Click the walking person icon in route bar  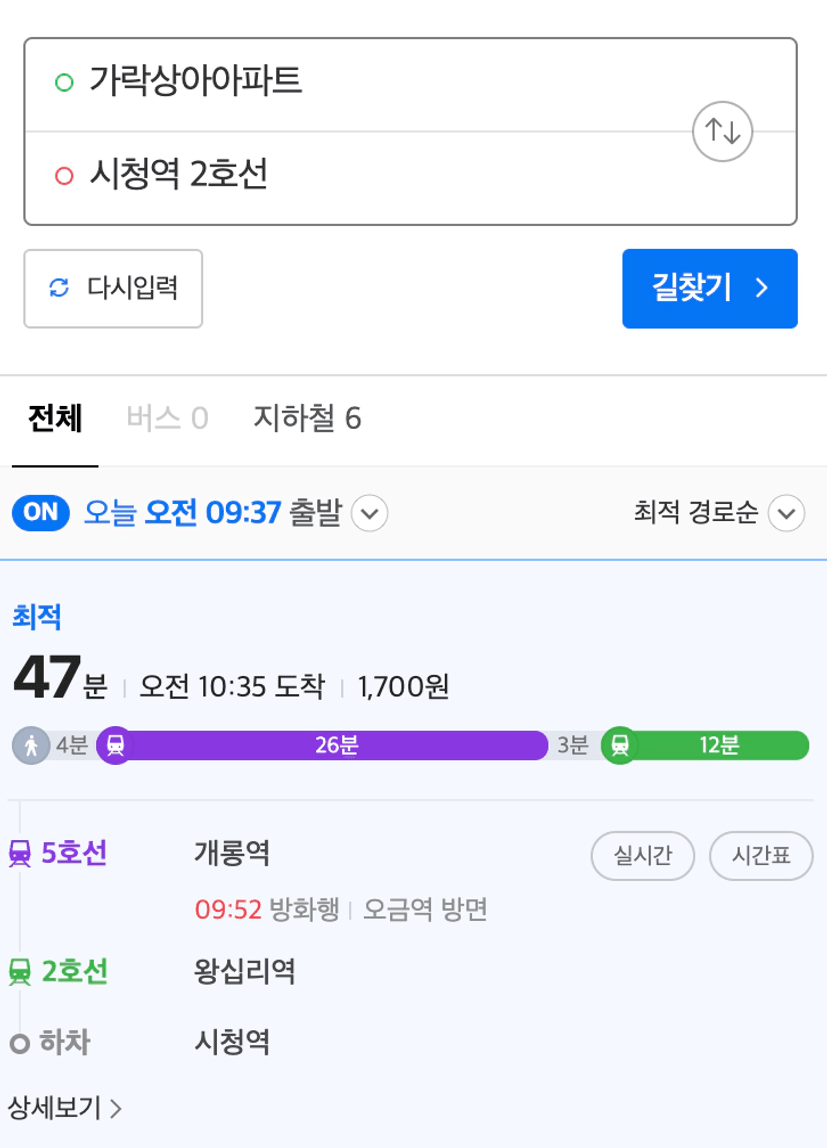point(31,746)
